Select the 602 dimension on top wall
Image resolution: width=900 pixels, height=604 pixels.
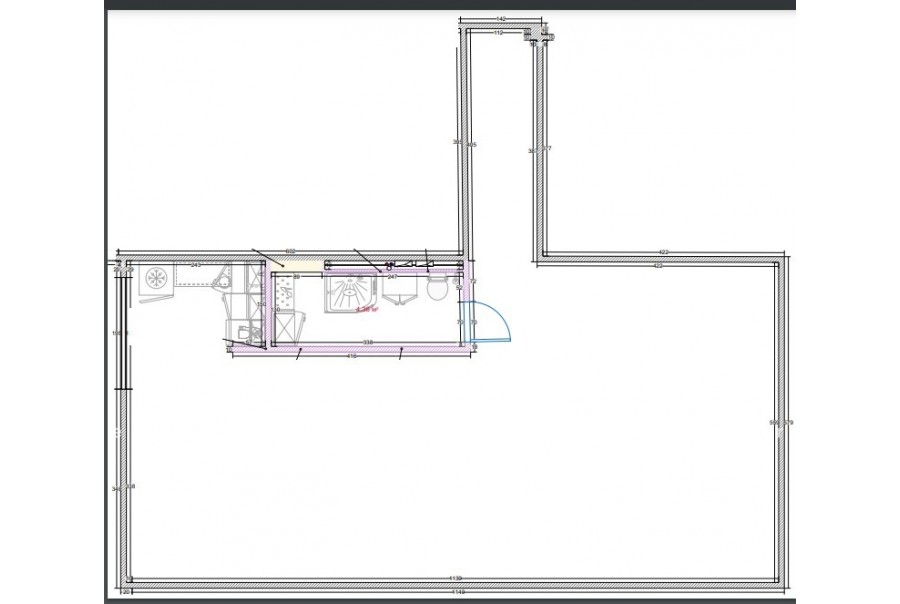(291, 251)
